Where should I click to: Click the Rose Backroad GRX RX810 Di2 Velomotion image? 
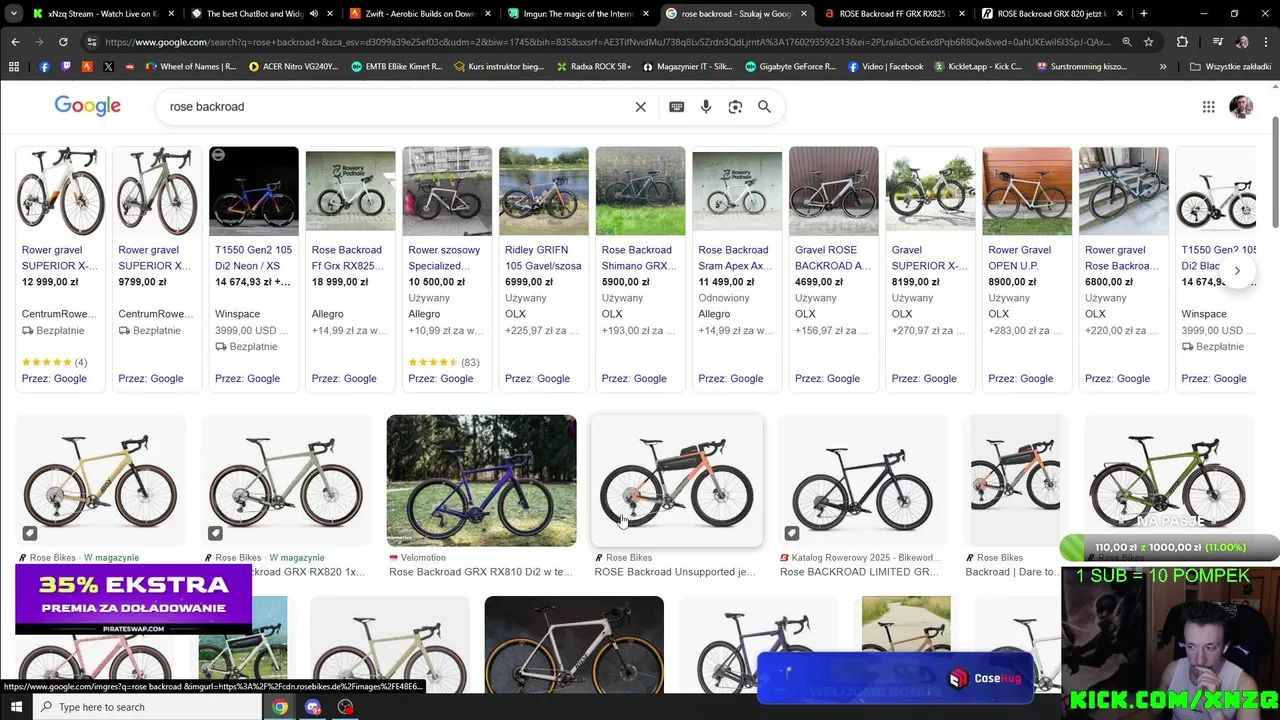click(x=481, y=481)
